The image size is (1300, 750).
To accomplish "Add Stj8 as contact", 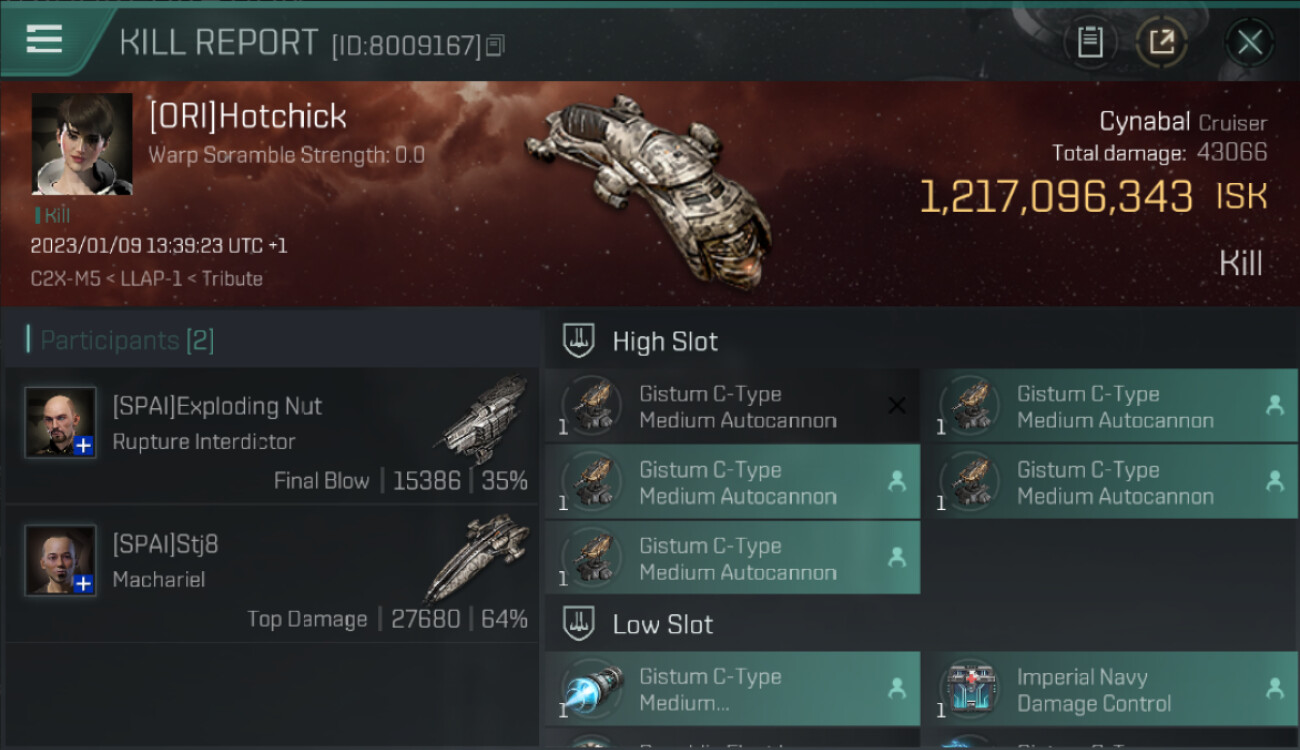I will (84, 584).
